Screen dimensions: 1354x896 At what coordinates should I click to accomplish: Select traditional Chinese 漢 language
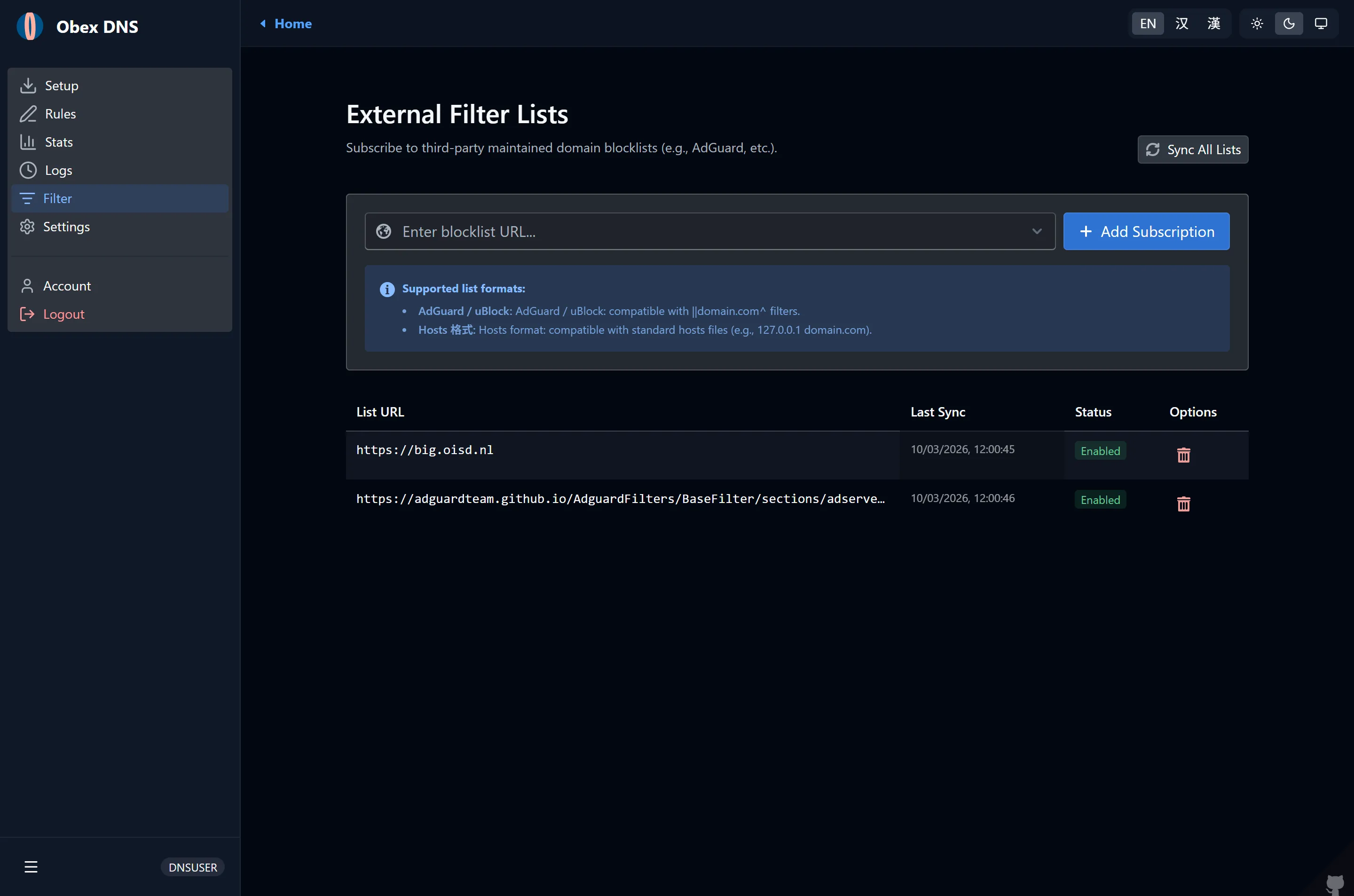click(1213, 24)
